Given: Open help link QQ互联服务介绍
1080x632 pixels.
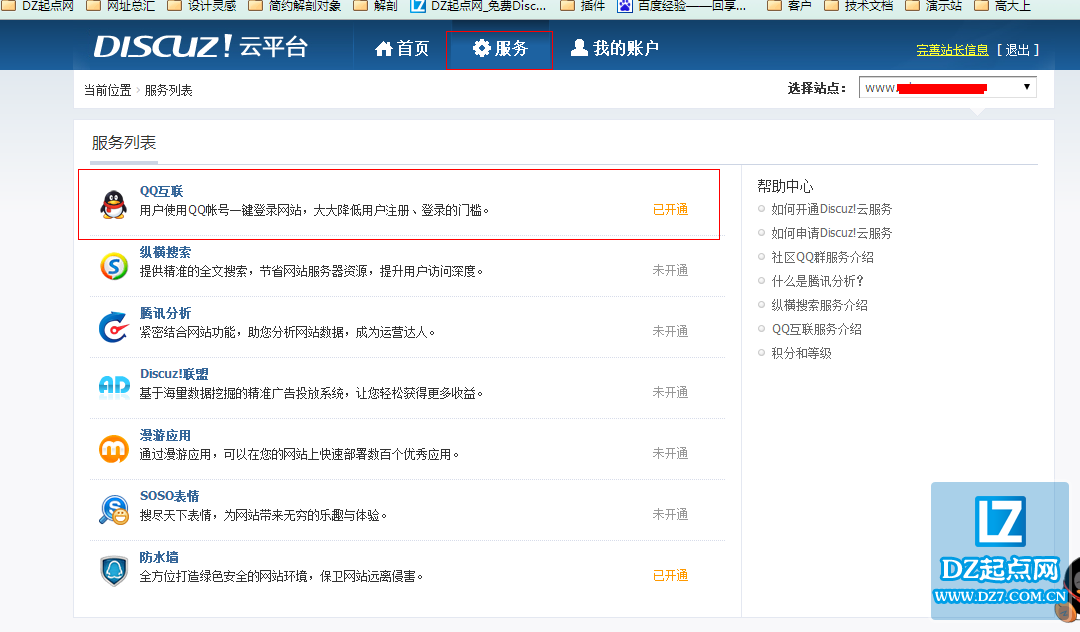Looking at the screenshot, I should [817, 329].
